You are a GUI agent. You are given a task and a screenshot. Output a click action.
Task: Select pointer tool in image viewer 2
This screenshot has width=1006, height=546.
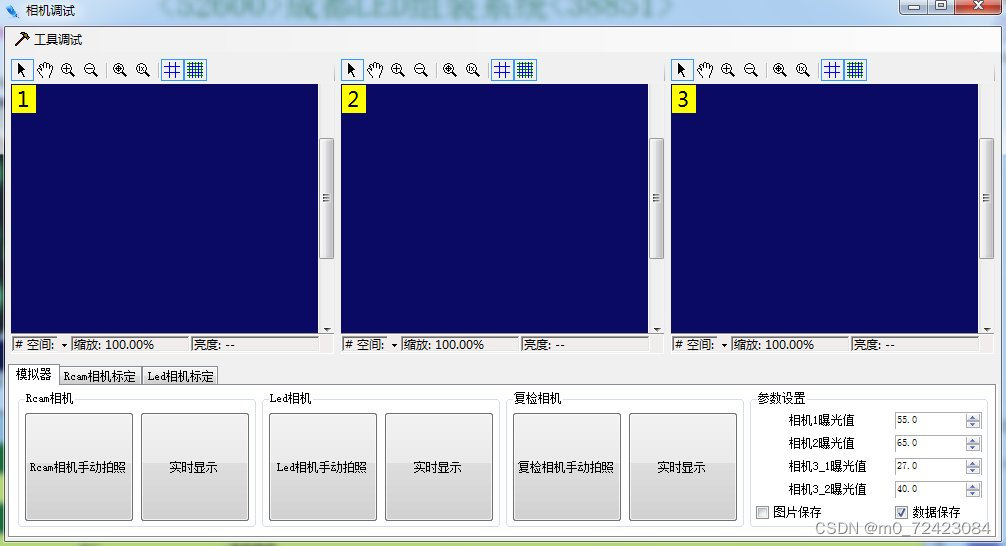click(352, 70)
